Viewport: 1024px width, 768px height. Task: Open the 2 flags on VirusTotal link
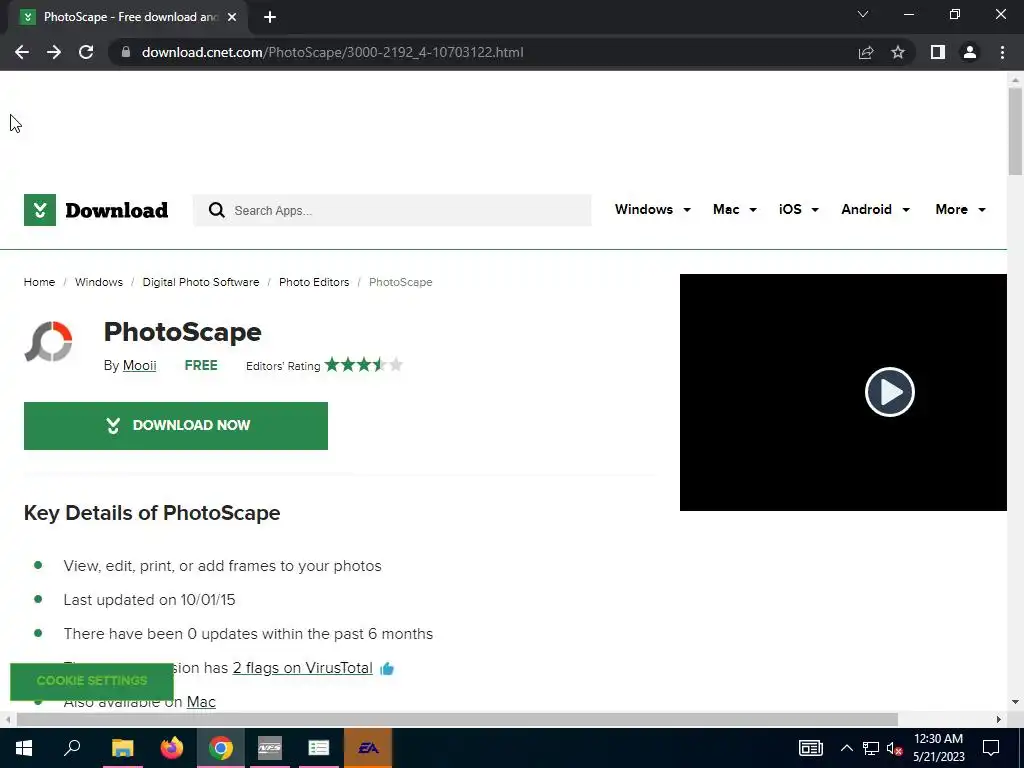point(302,668)
